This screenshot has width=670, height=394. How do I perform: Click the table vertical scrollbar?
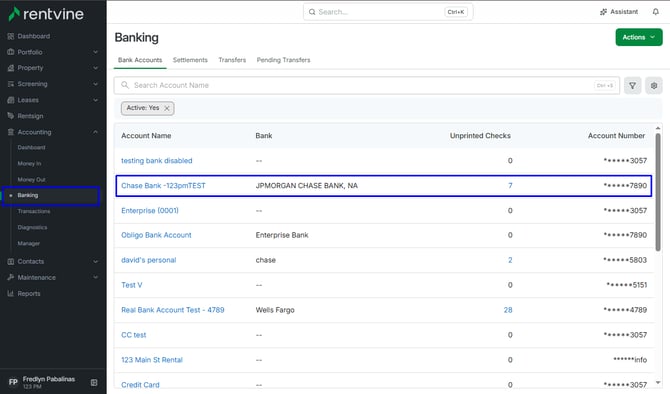(658, 192)
